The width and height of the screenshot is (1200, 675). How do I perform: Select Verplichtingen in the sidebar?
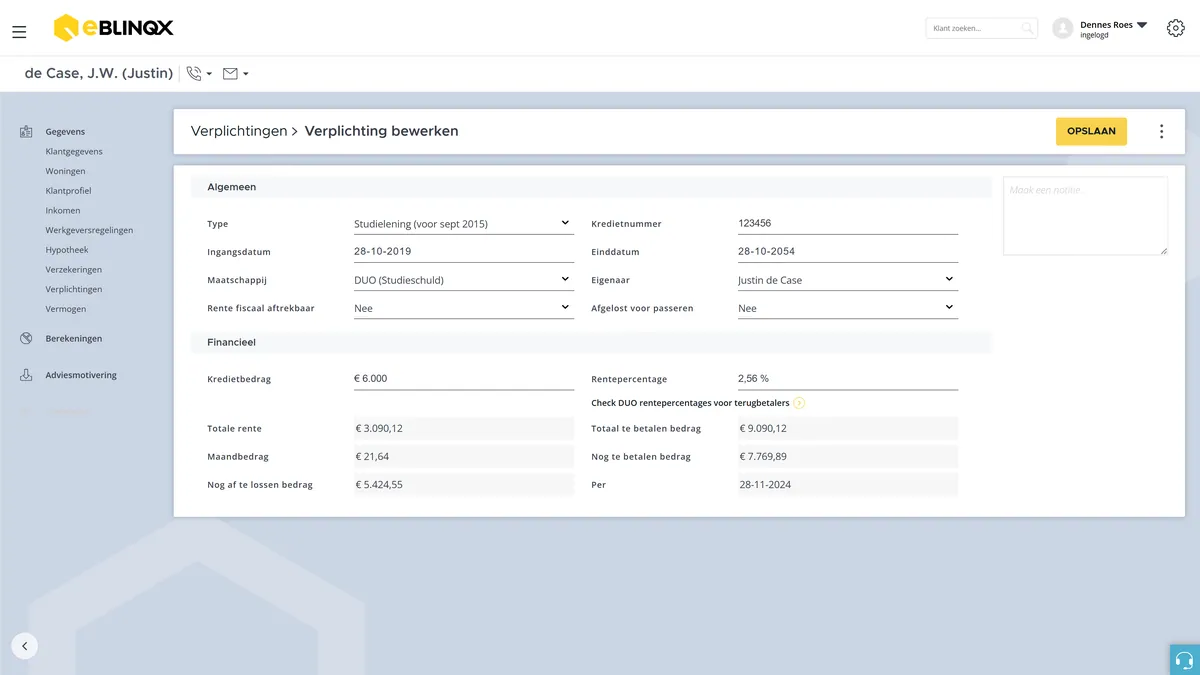coord(74,289)
